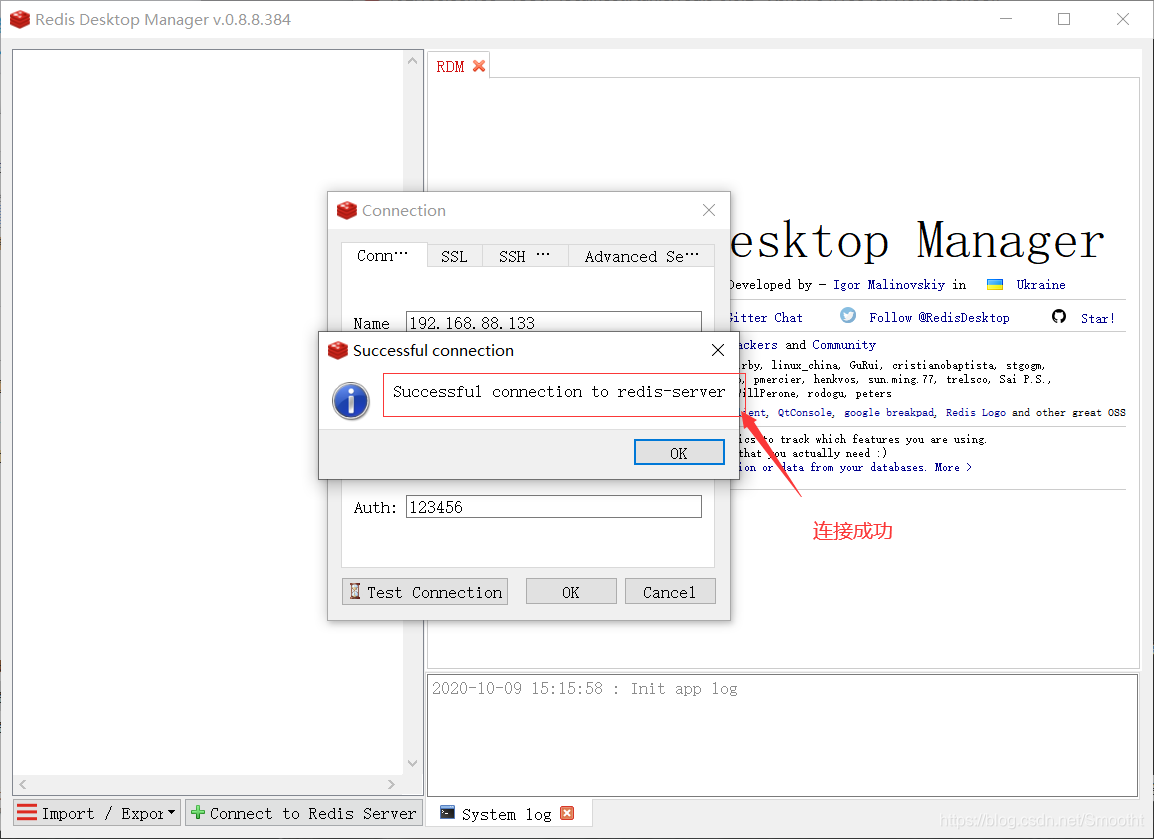This screenshot has width=1154, height=839.
Task: Click OK in Successful connection dialog
Action: (679, 453)
